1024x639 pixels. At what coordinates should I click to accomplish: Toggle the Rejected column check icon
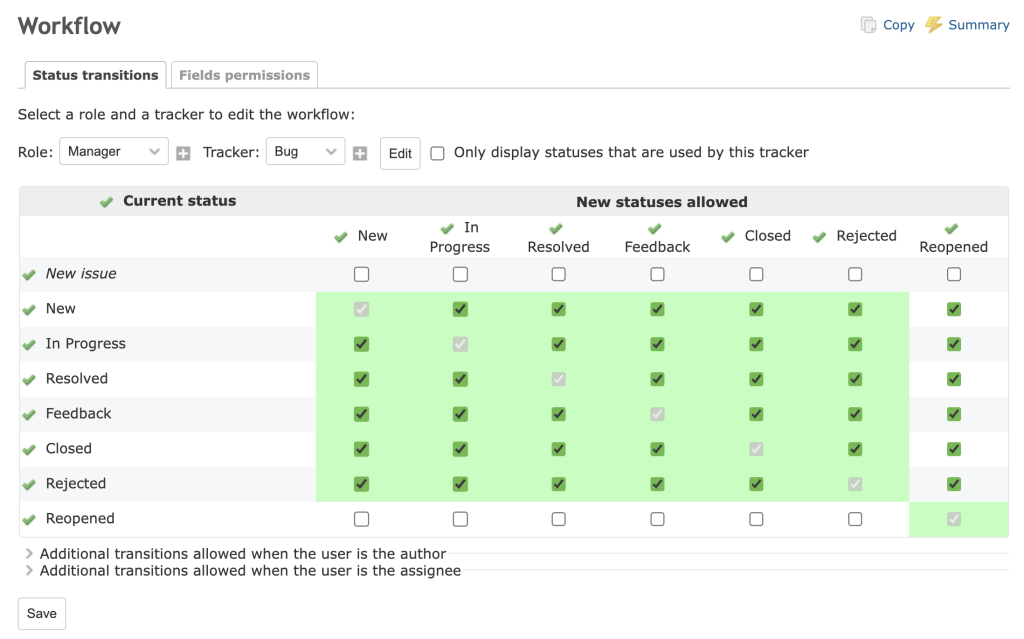[820, 236]
